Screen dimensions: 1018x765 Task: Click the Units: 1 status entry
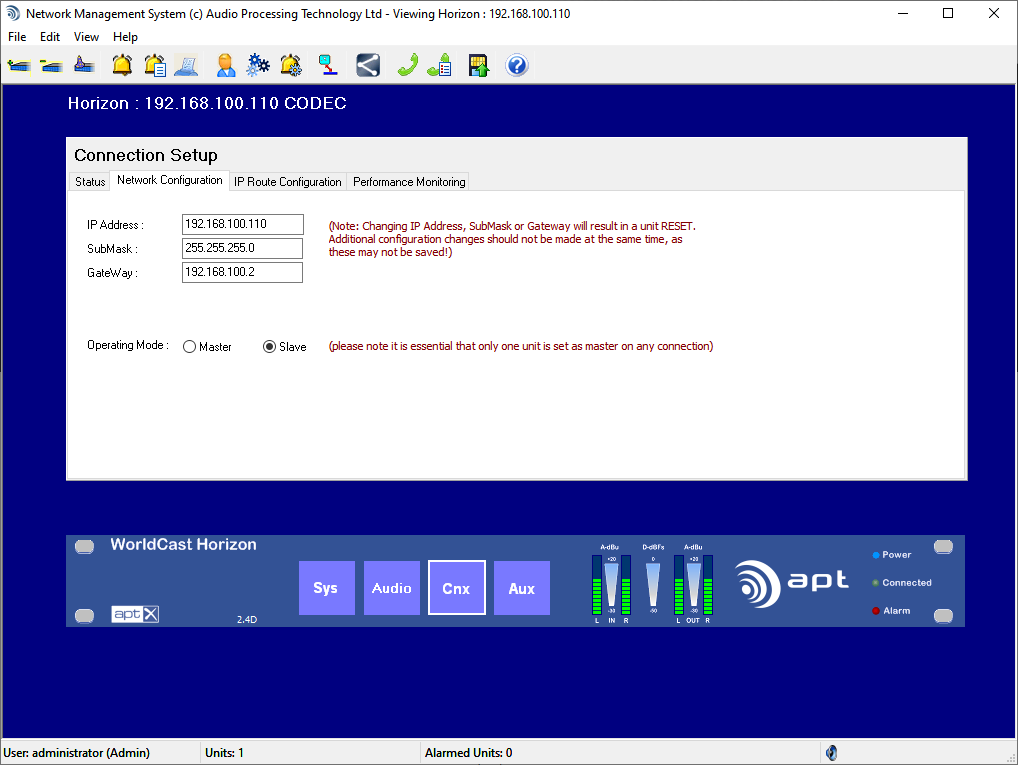point(224,753)
